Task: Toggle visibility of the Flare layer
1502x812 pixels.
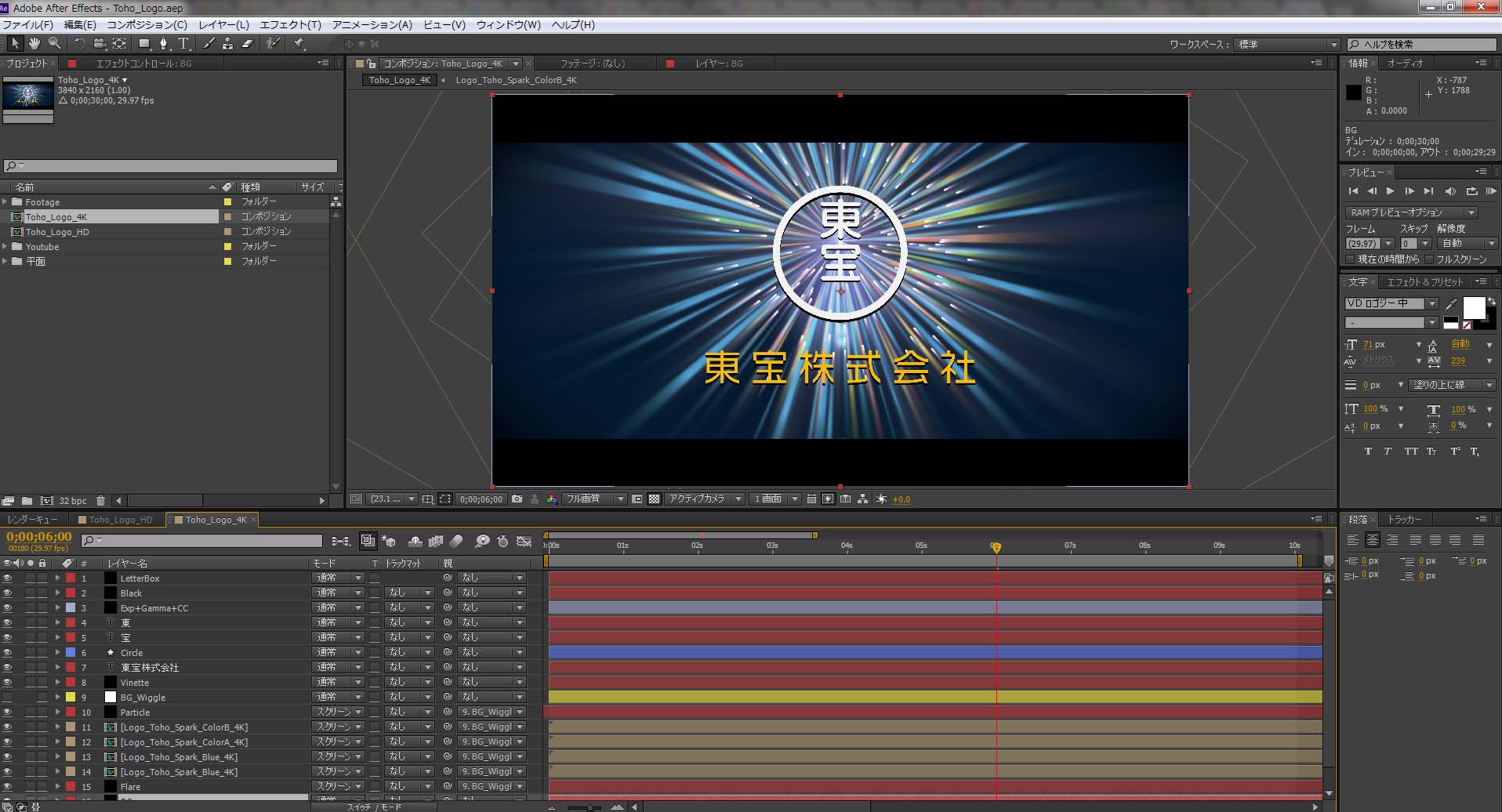Action: click(x=7, y=787)
